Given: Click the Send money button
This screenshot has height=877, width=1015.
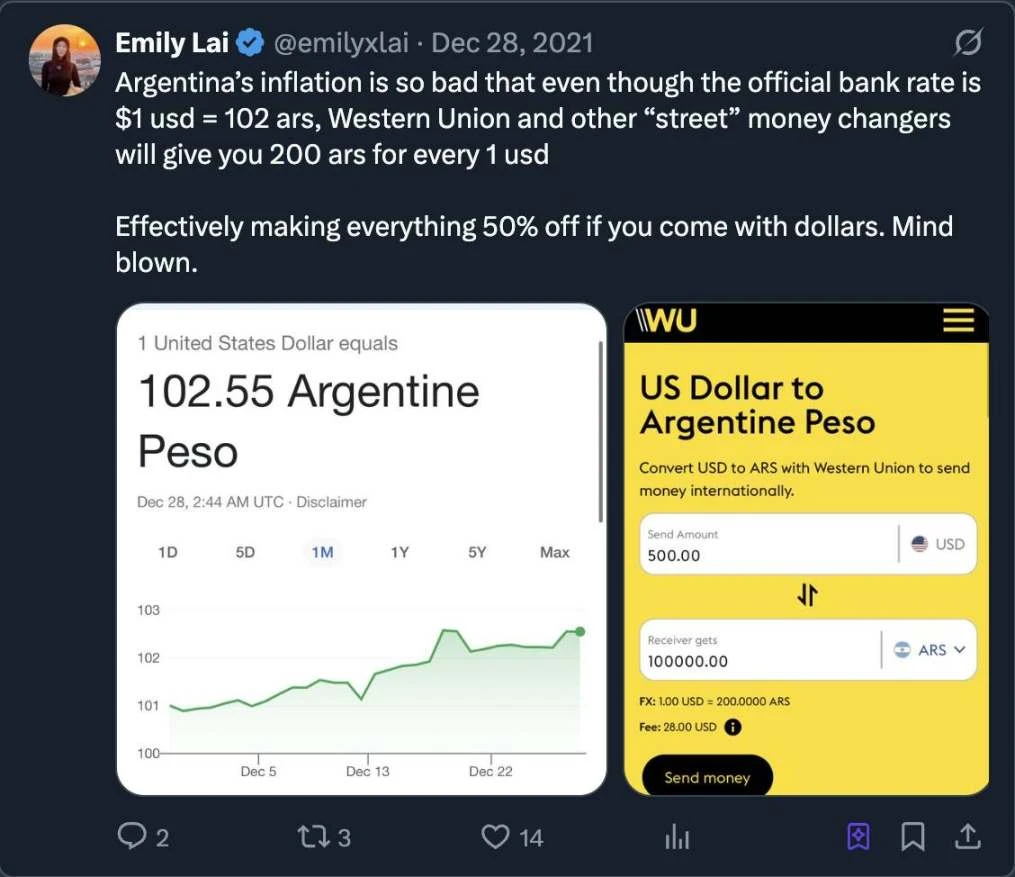Looking at the screenshot, I should (707, 777).
